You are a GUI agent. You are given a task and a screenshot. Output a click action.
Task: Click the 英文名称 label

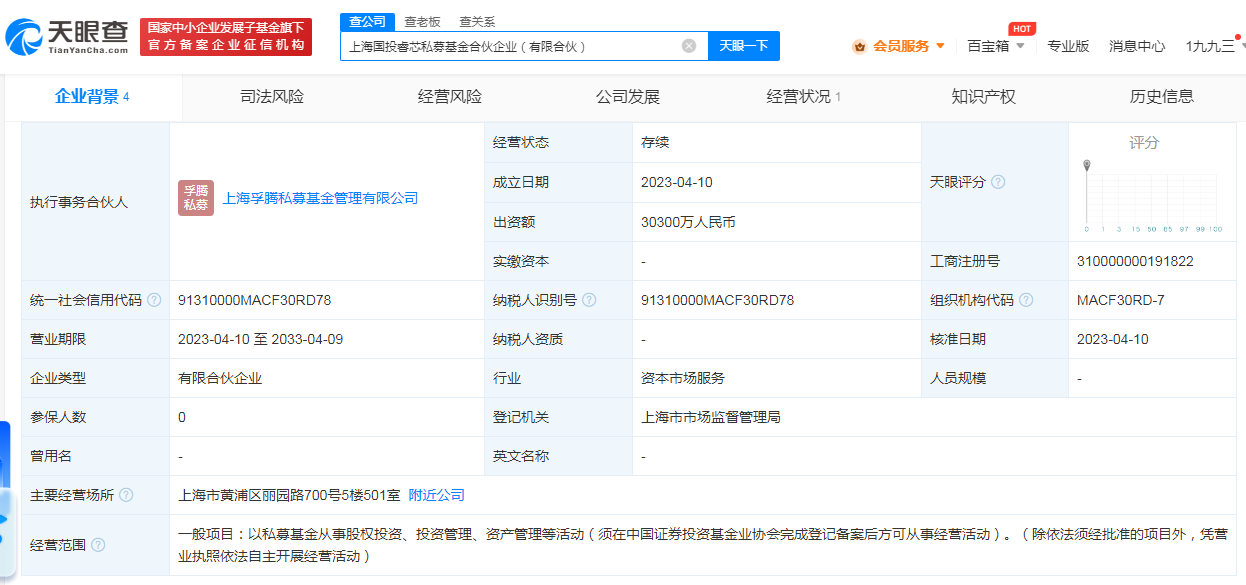click(521, 456)
